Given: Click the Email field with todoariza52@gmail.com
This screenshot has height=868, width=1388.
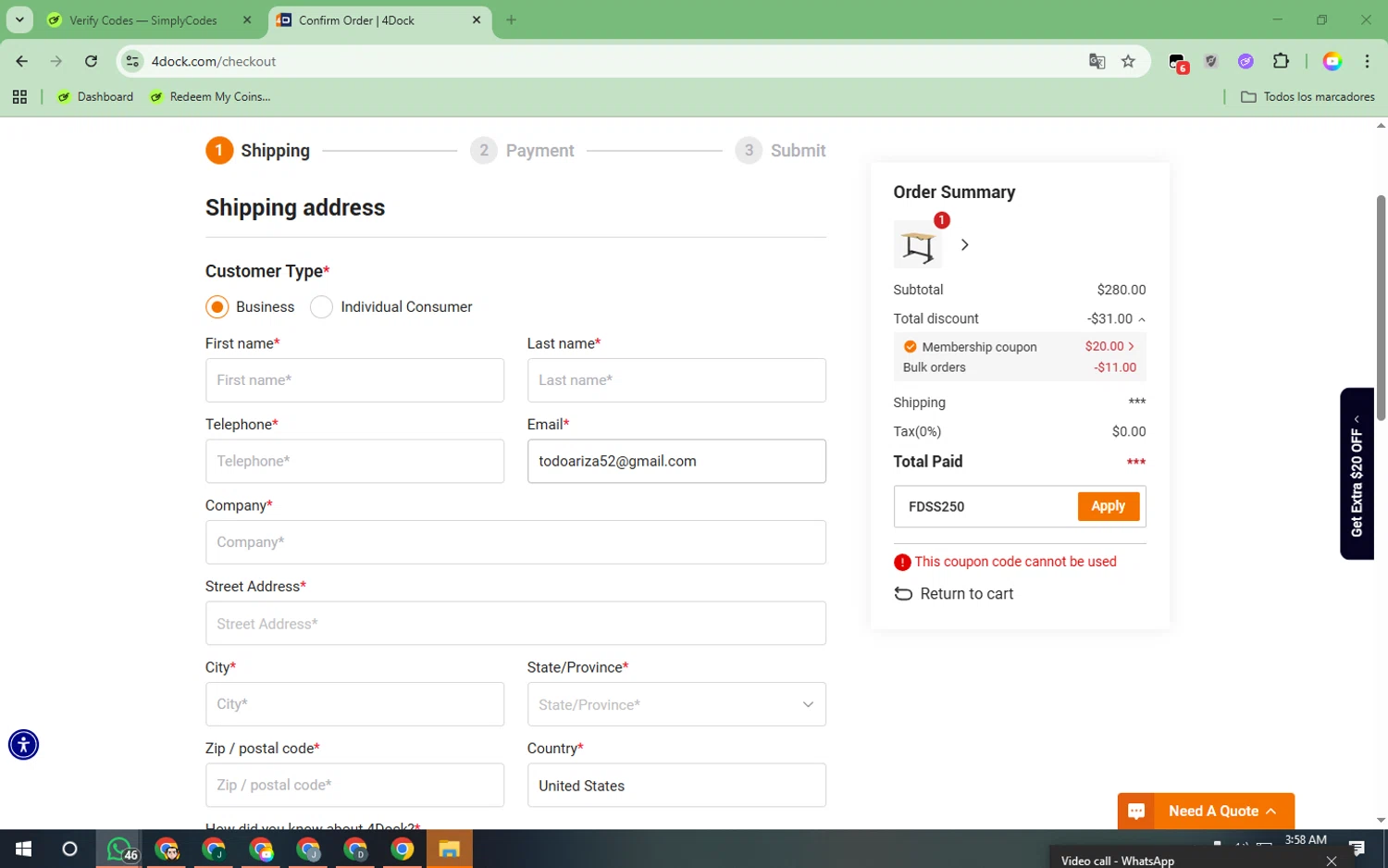Looking at the screenshot, I should [x=676, y=461].
